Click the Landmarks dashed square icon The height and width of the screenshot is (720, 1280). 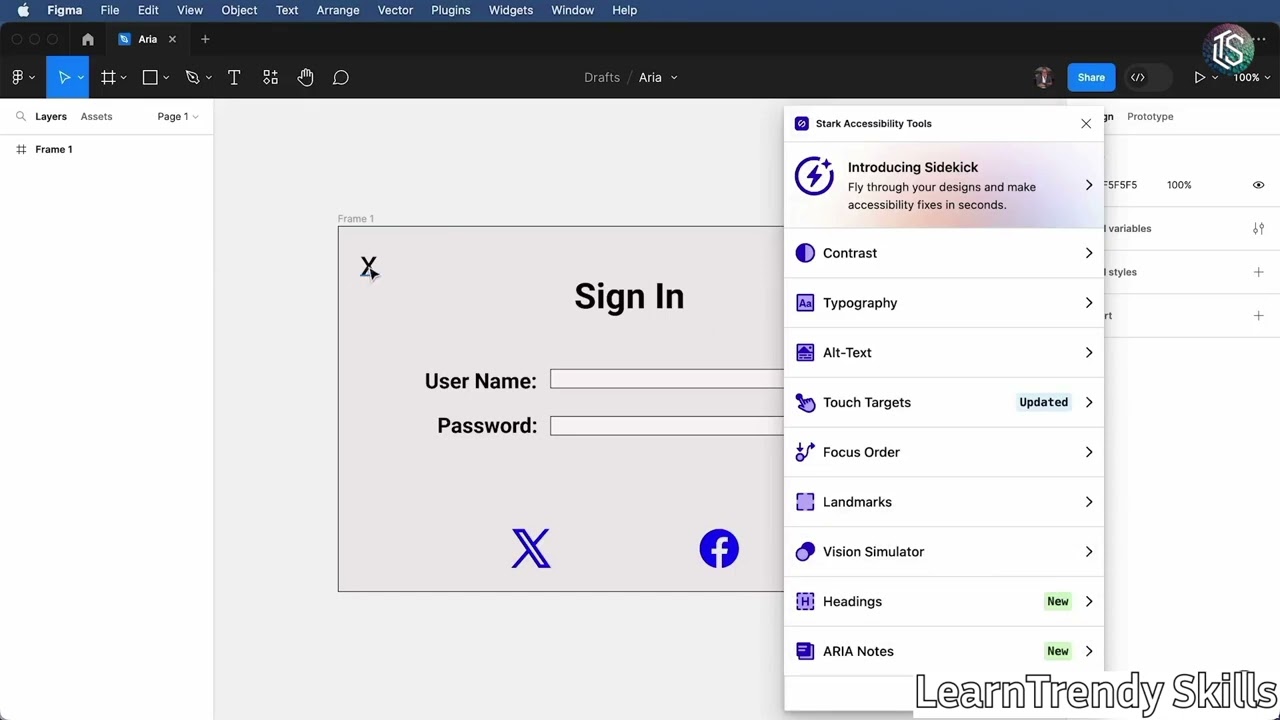(805, 502)
